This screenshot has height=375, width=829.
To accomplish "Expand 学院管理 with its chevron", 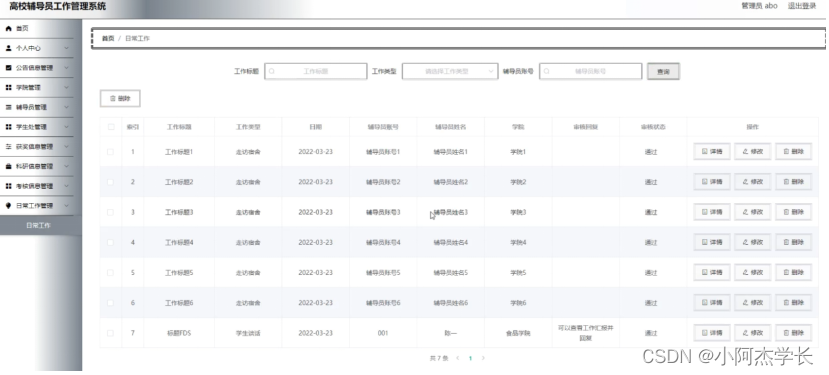I will [x=67, y=87].
